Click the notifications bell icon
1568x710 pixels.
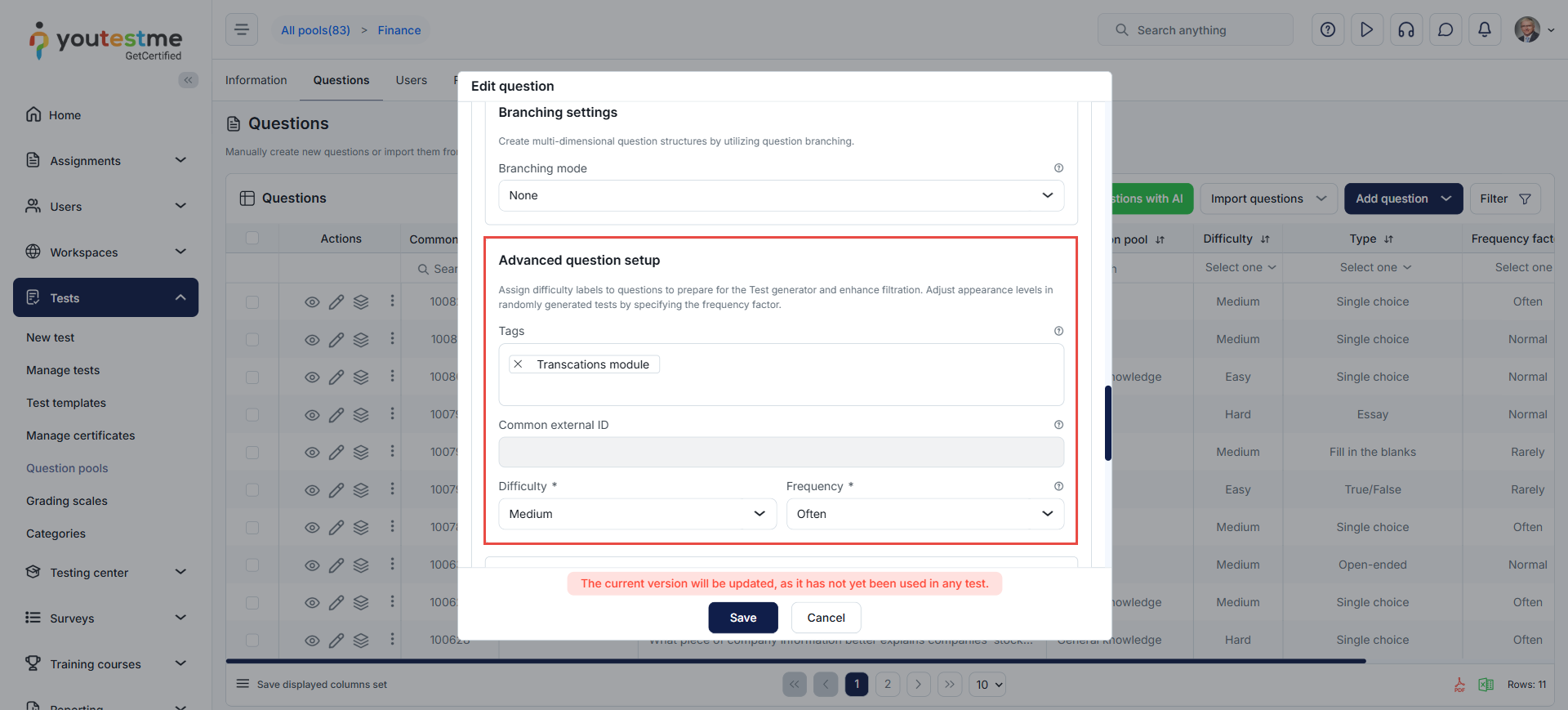click(x=1485, y=30)
